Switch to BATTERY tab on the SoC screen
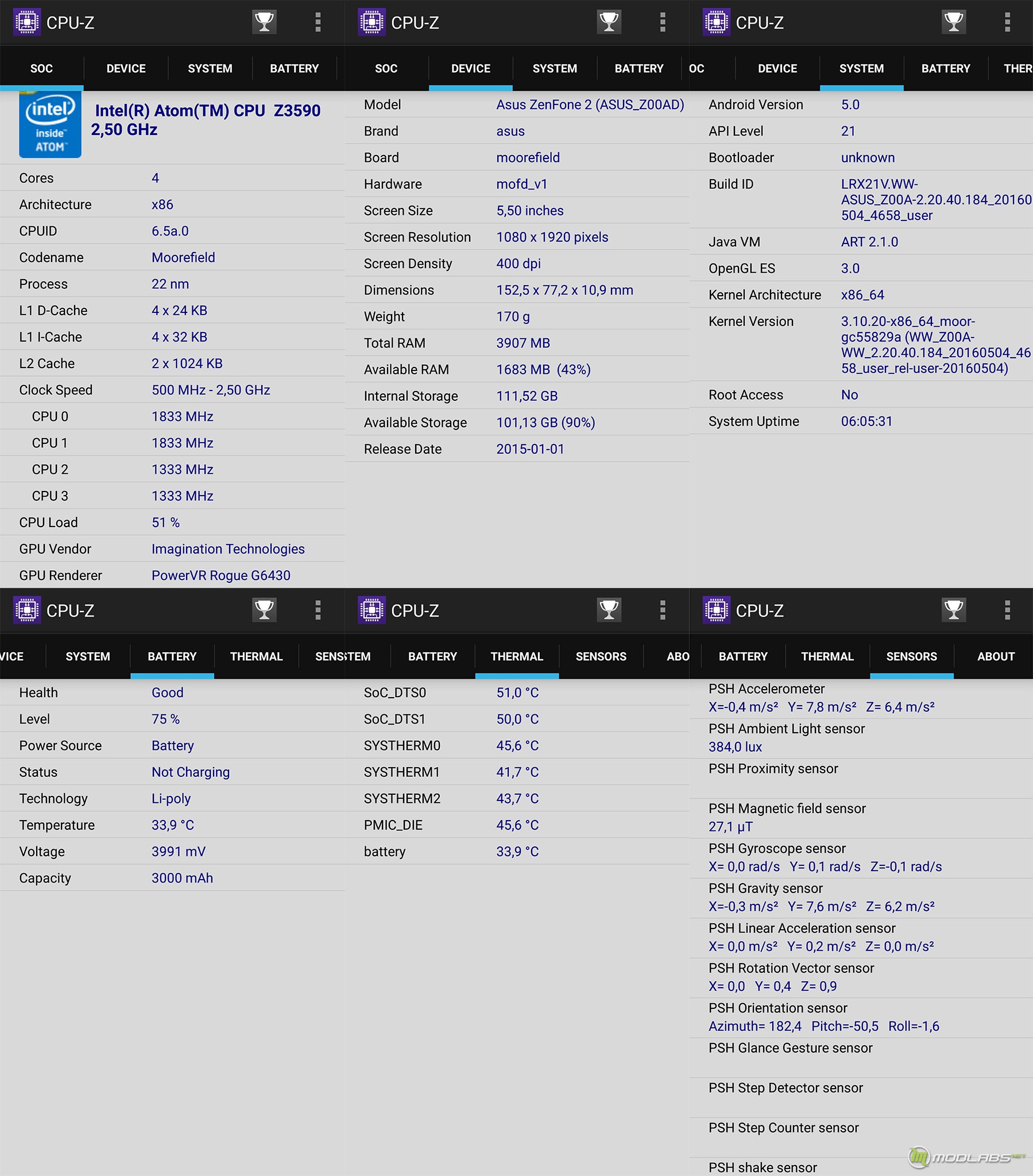1033x1176 pixels. coord(294,68)
